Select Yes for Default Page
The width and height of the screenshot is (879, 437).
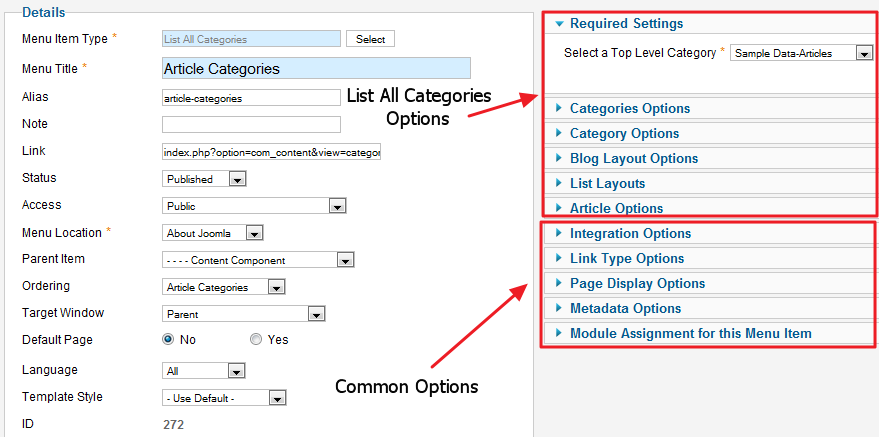(256, 340)
